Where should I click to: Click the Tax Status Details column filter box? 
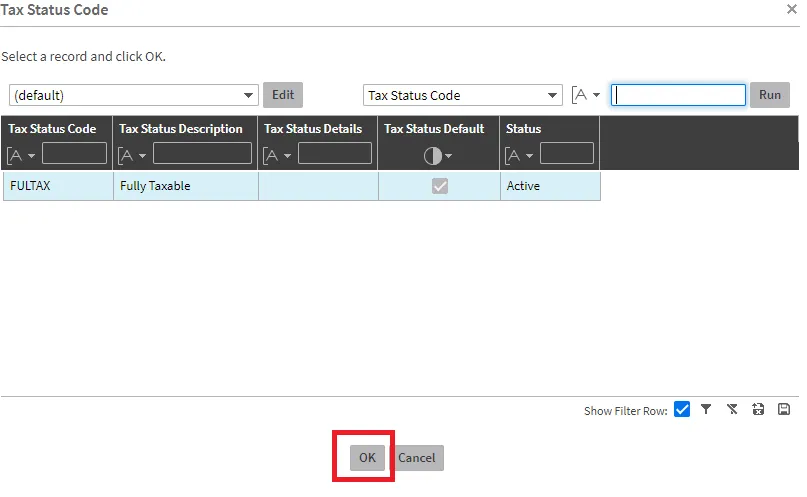(x=335, y=153)
